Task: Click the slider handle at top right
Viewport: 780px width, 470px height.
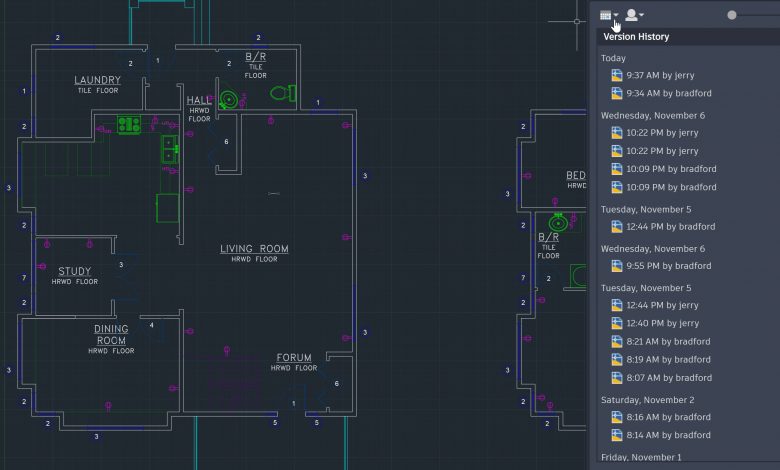Action: 732,15
